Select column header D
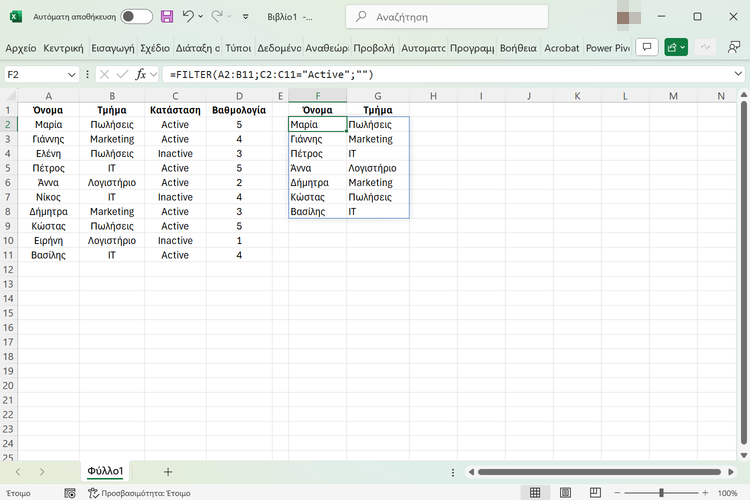This screenshot has height=500, width=750. click(x=239, y=96)
